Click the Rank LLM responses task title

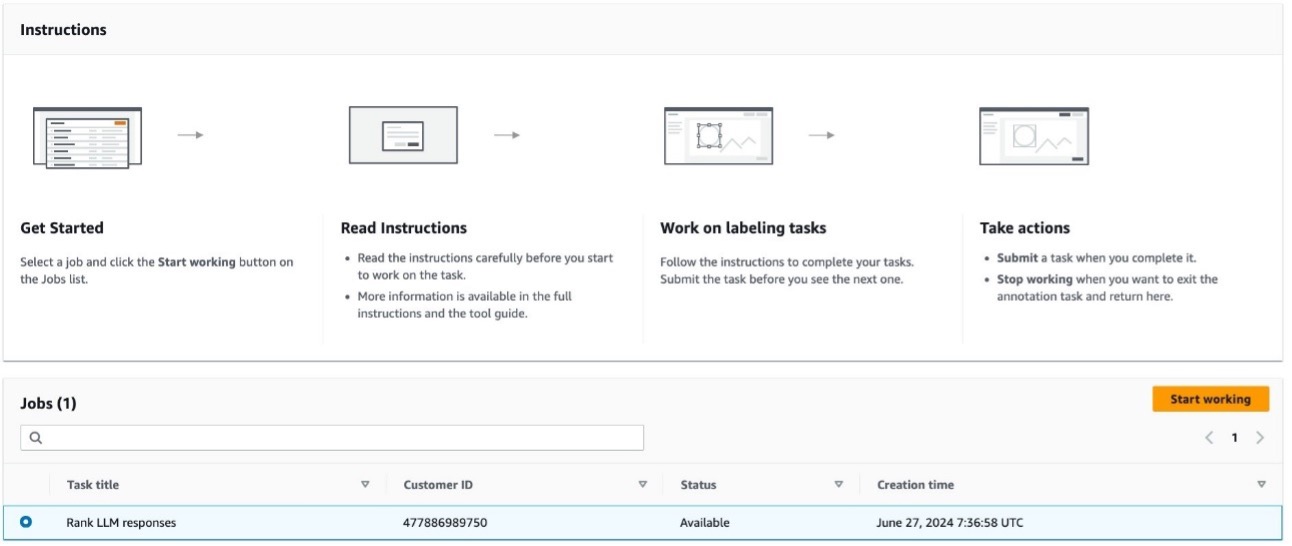point(121,522)
